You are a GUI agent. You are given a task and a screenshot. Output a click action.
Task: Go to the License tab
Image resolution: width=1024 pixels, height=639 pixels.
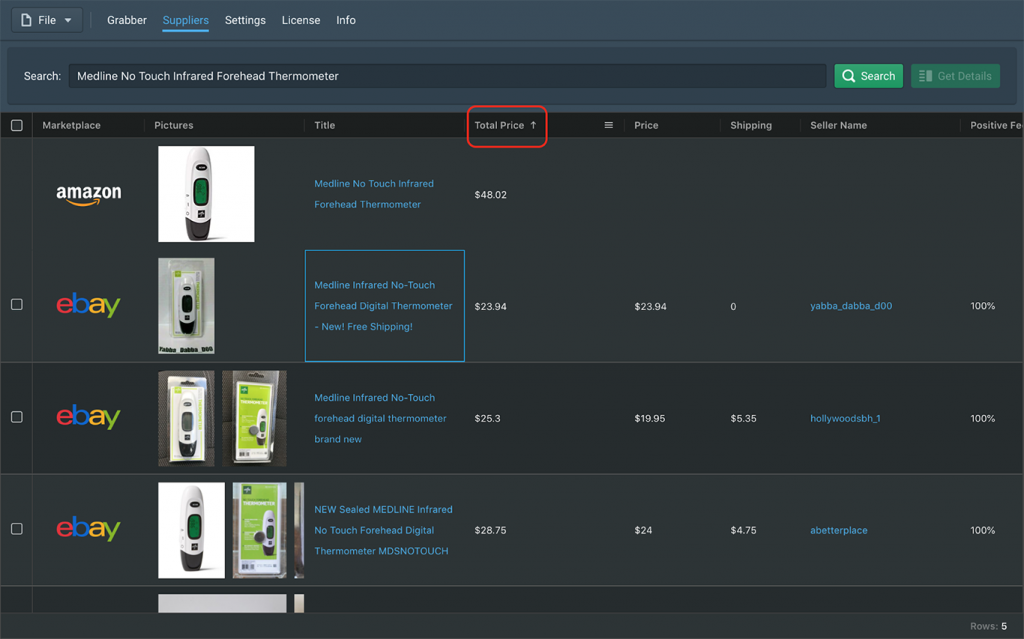coord(301,20)
